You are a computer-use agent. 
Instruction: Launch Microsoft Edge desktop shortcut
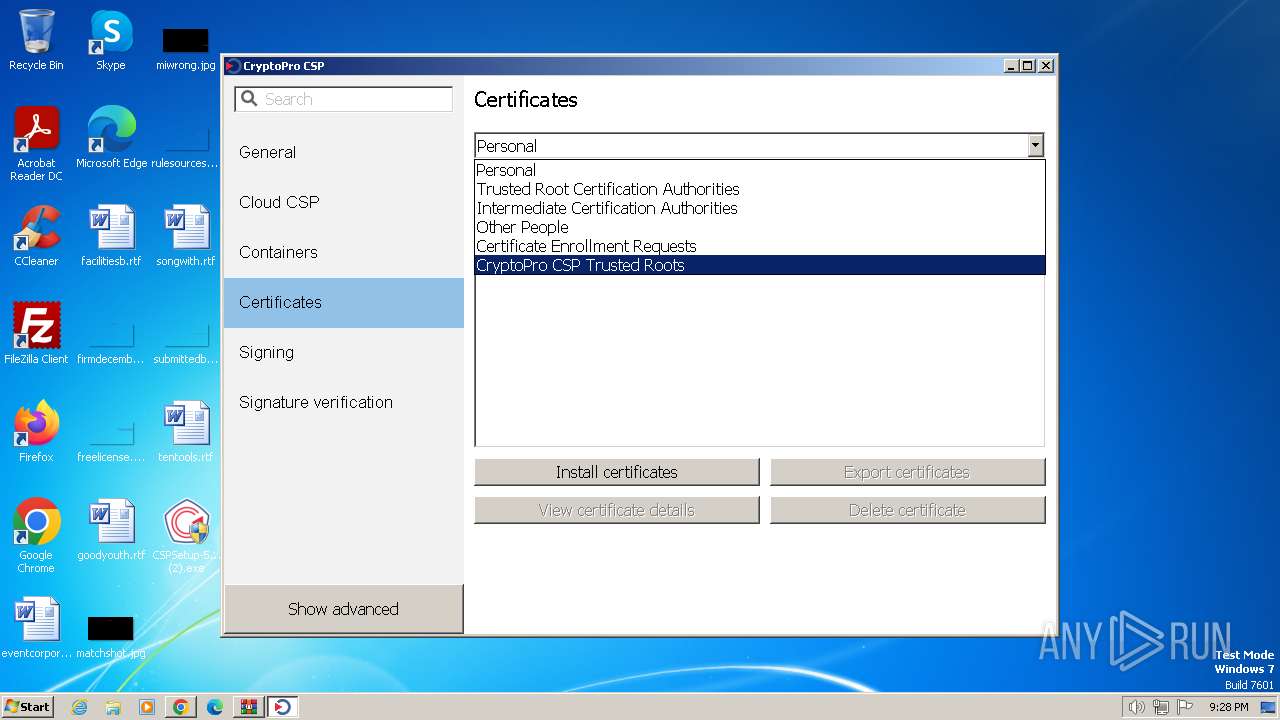coord(111,138)
